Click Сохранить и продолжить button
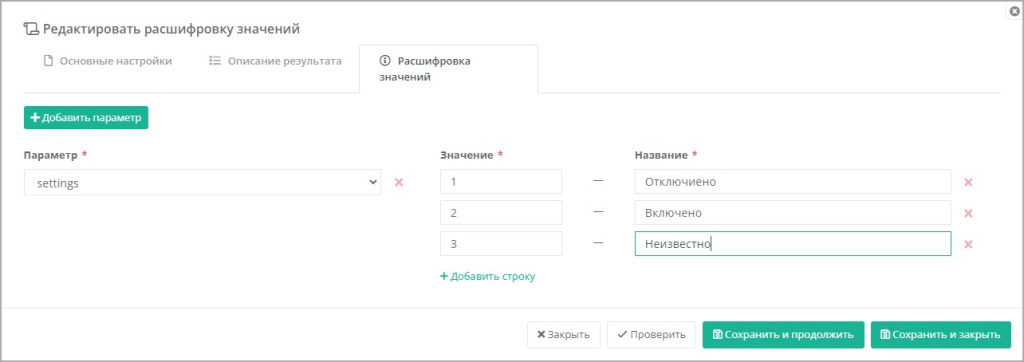This screenshot has width=1024, height=362. pyautogui.click(x=783, y=335)
